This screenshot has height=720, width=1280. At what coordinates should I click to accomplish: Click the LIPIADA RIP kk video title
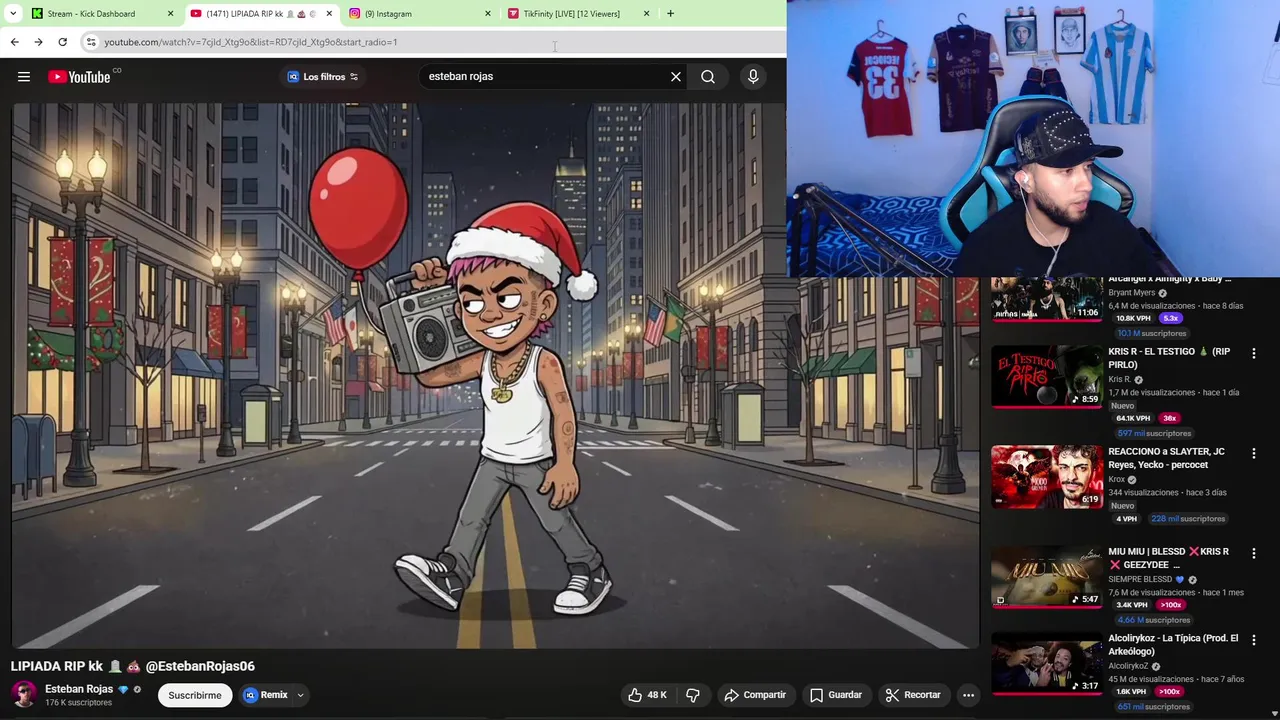pos(133,666)
